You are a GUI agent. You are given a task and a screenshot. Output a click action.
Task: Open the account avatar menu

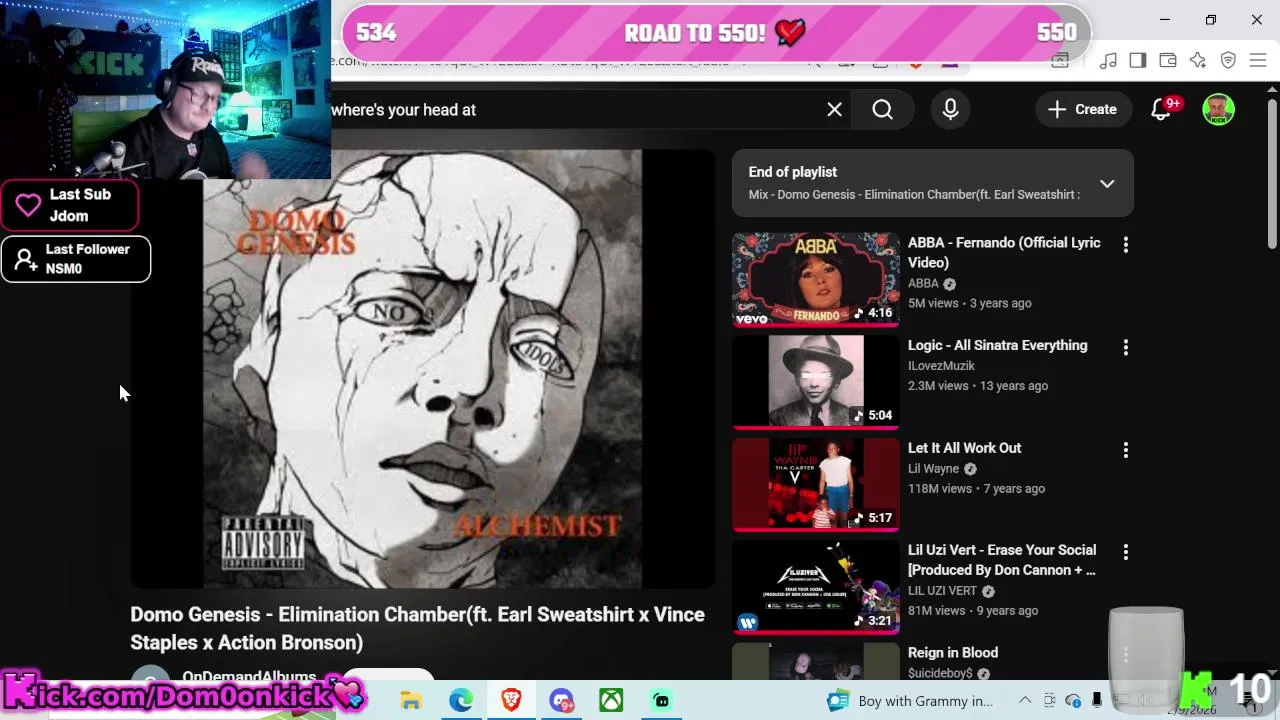click(x=1218, y=110)
